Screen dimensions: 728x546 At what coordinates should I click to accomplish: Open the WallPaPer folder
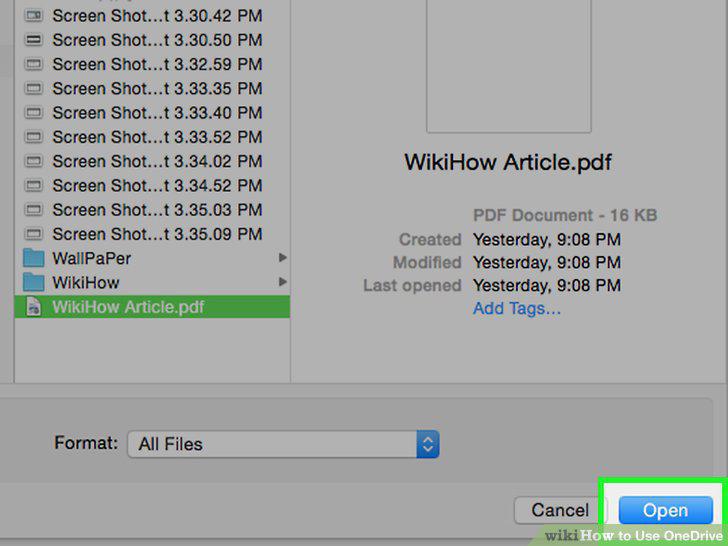(152, 258)
